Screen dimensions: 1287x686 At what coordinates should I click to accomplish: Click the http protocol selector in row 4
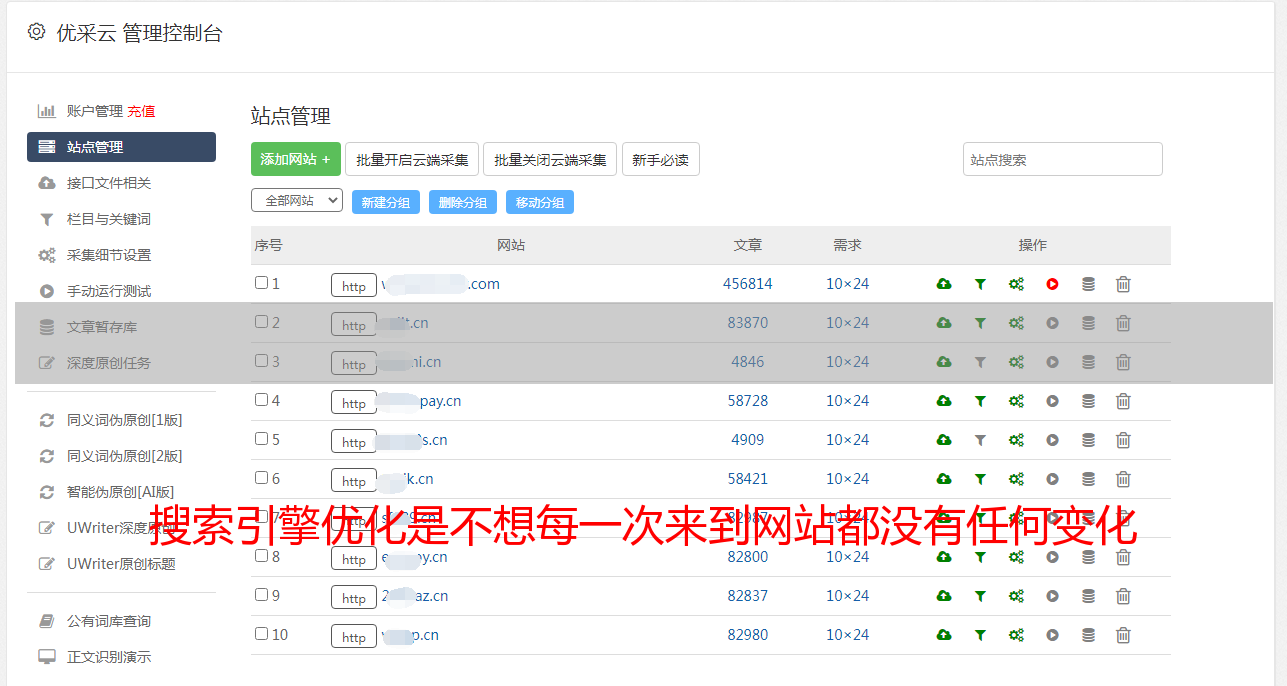coord(354,403)
